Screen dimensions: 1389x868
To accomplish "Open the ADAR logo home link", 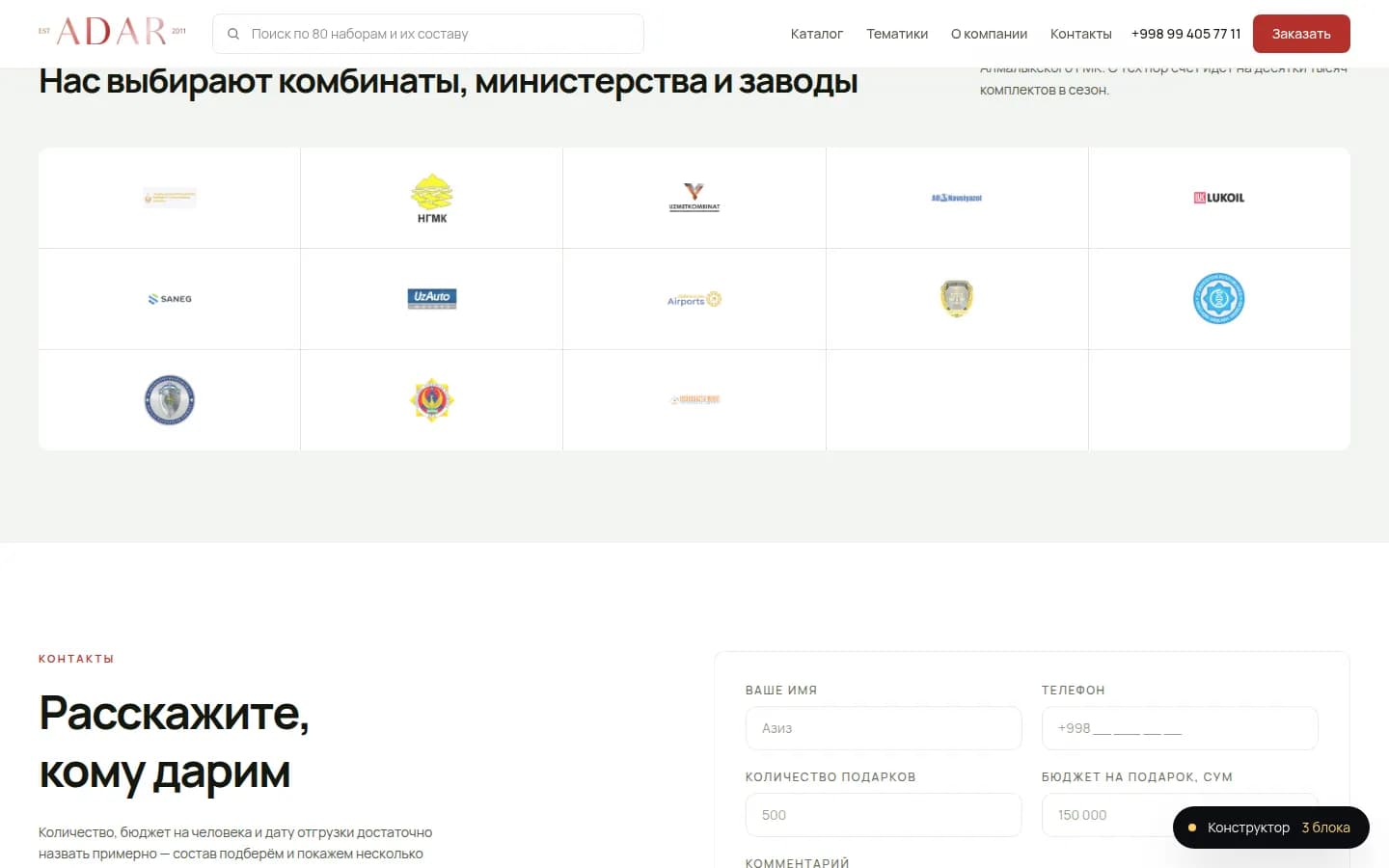I will pyautogui.click(x=112, y=32).
